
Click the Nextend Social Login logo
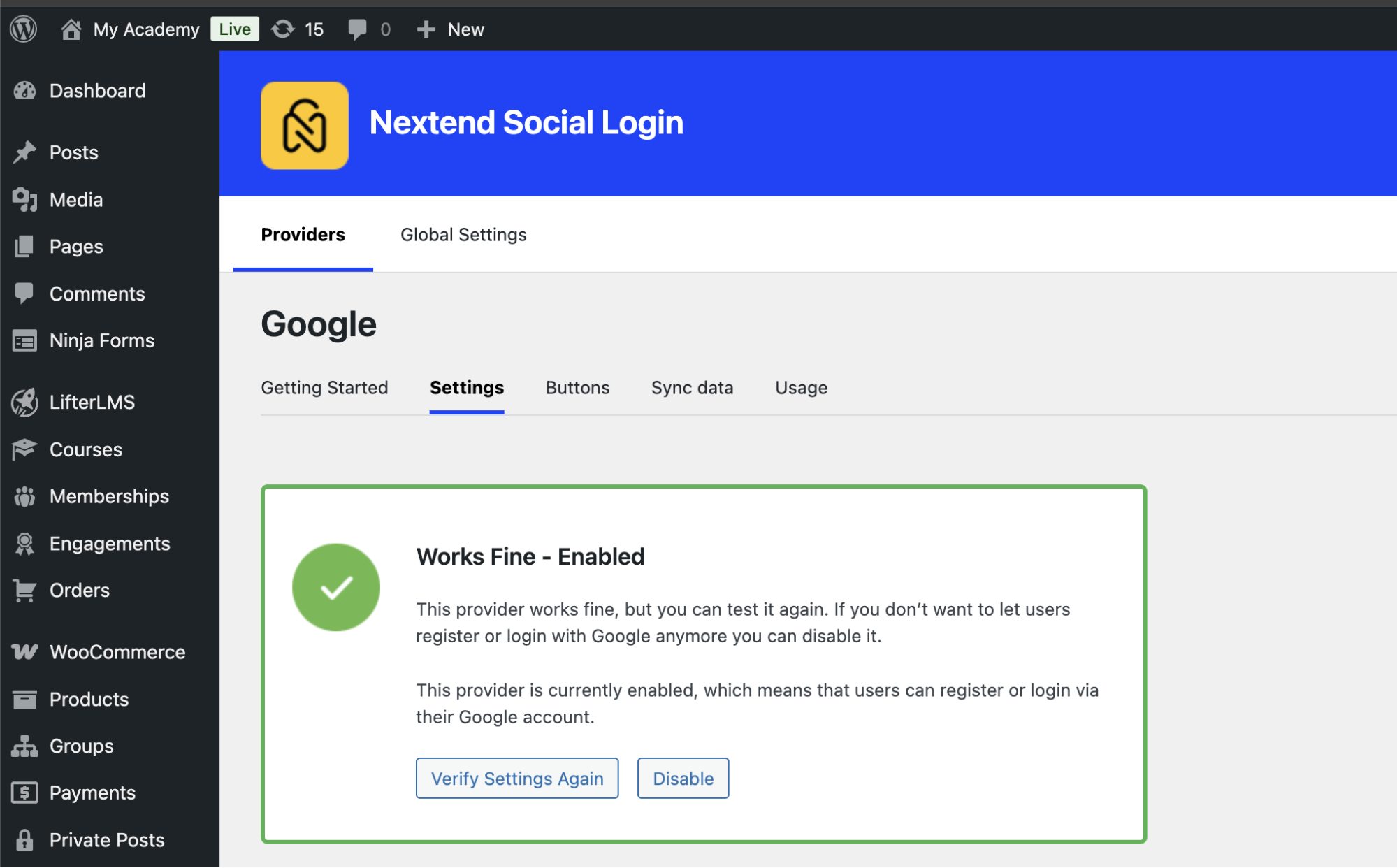pyautogui.click(x=305, y=126)
